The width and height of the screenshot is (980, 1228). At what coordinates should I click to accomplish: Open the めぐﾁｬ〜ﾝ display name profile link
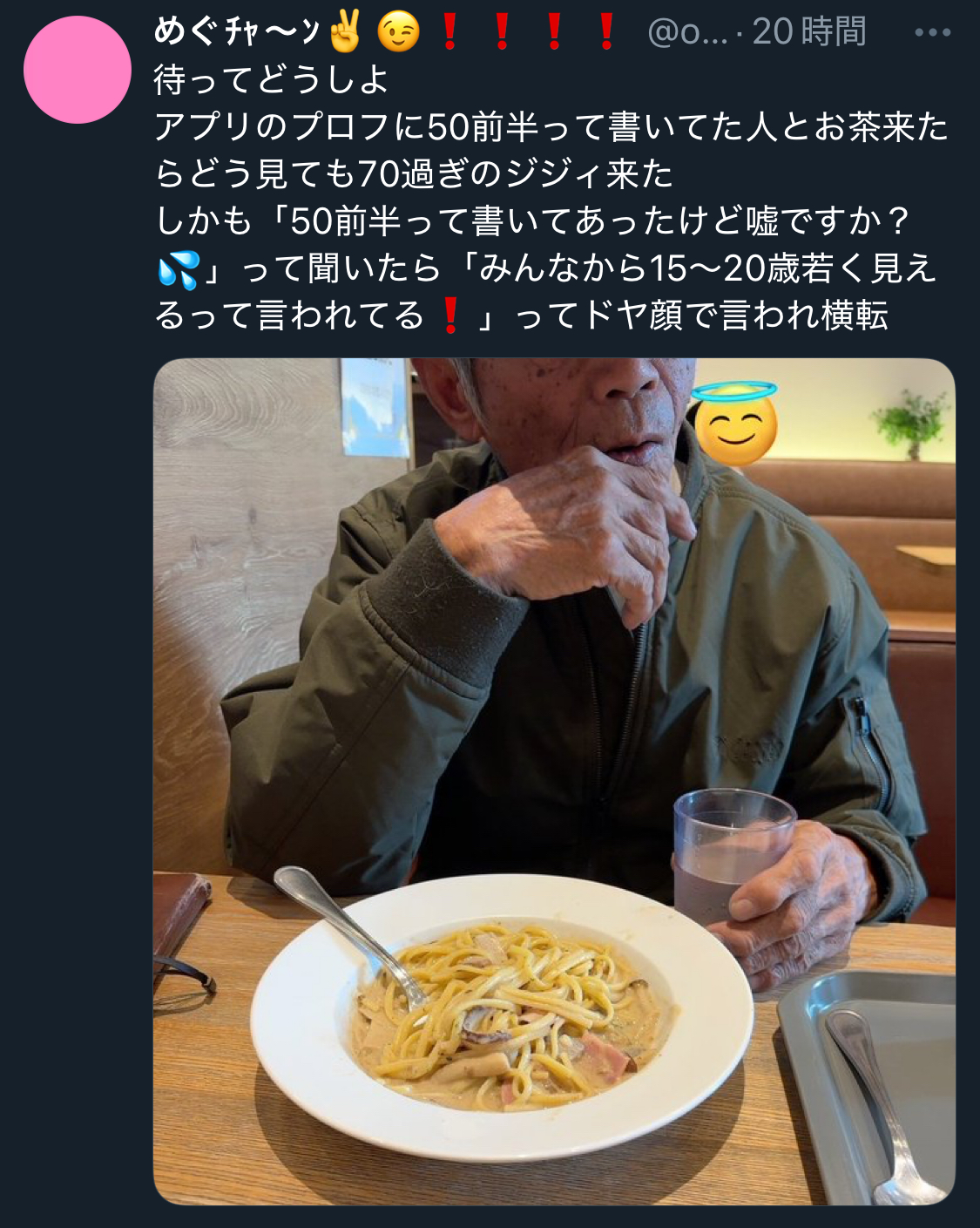point(237,32)
